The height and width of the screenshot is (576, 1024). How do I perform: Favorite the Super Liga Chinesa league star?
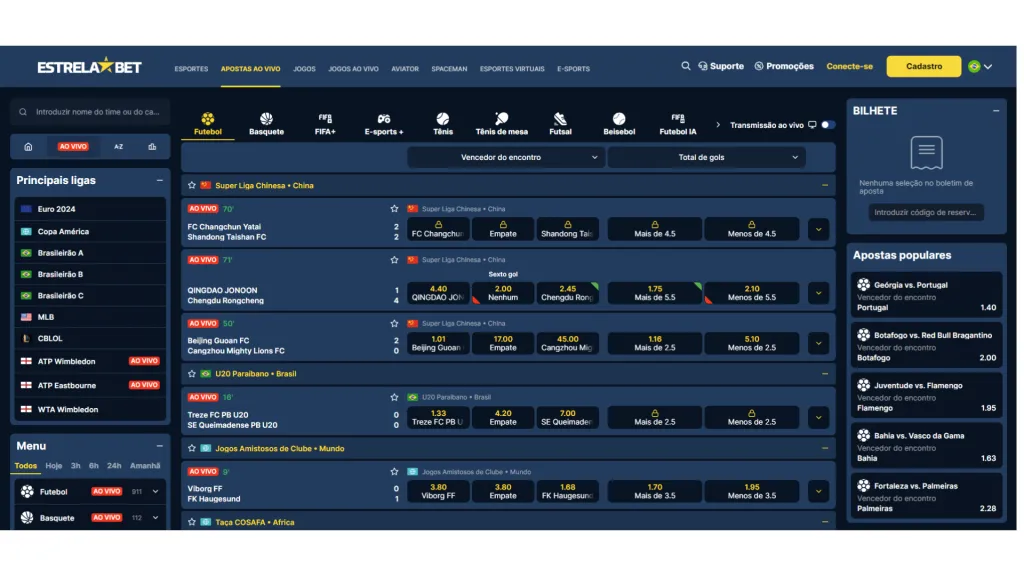click(x=192, y=185)
